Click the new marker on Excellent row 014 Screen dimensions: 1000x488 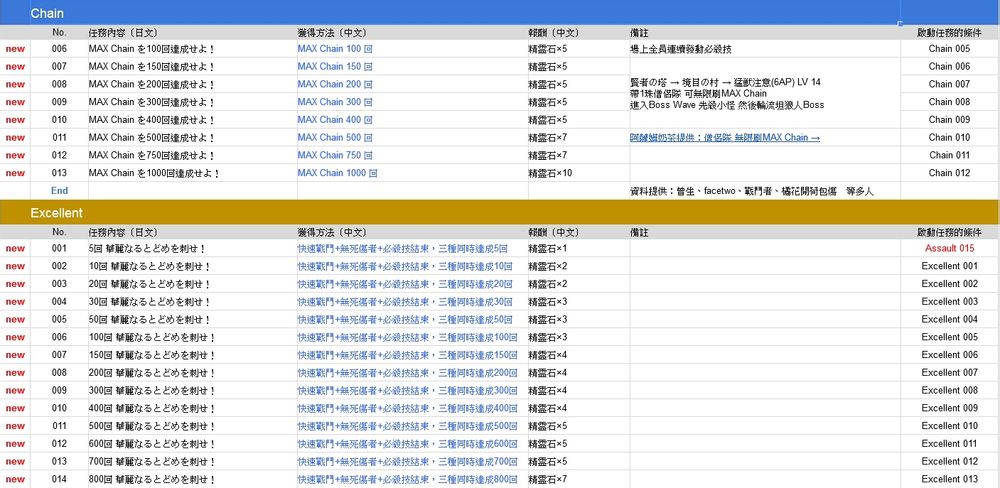pos(15,479)
